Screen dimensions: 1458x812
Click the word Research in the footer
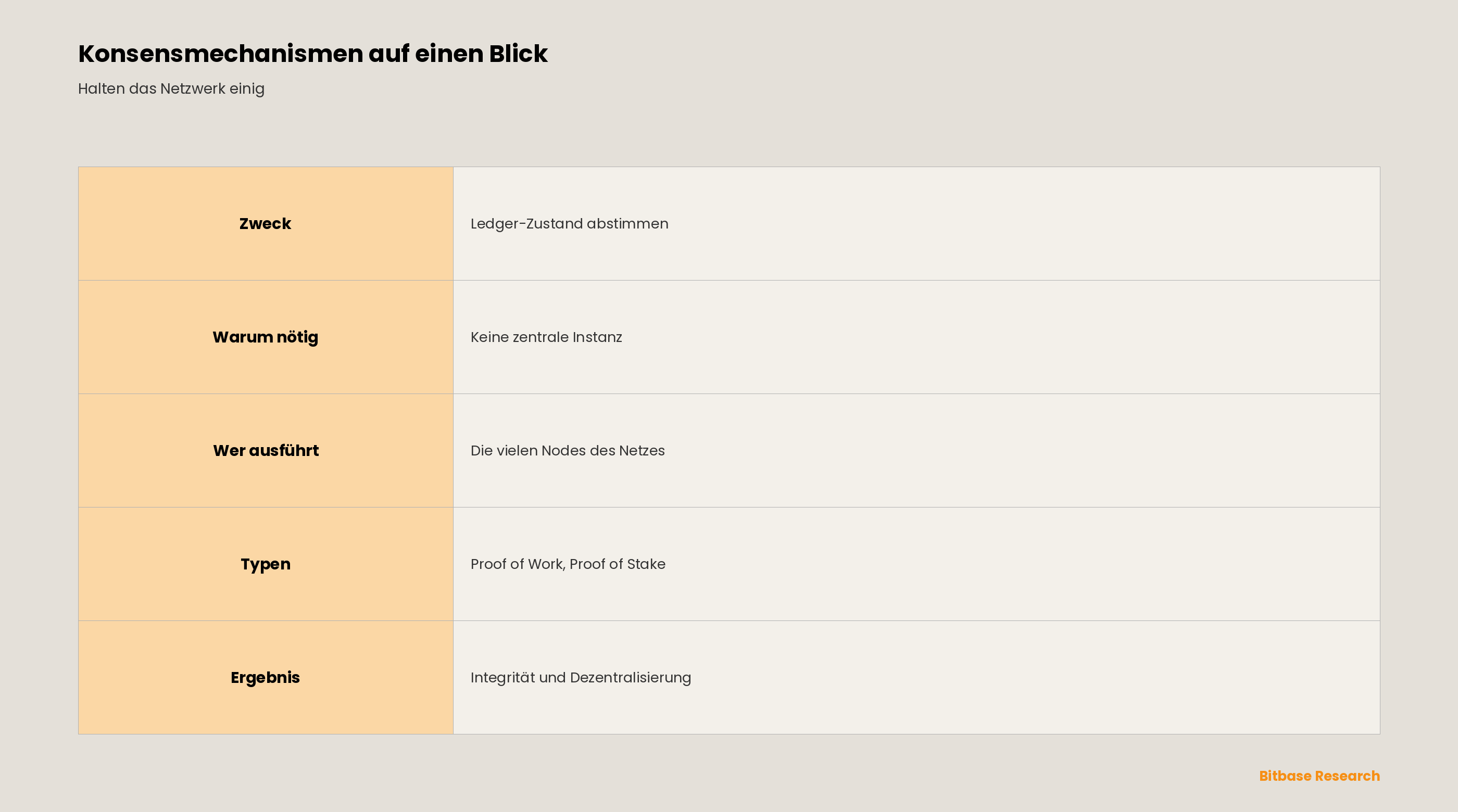click(1348, 776)
